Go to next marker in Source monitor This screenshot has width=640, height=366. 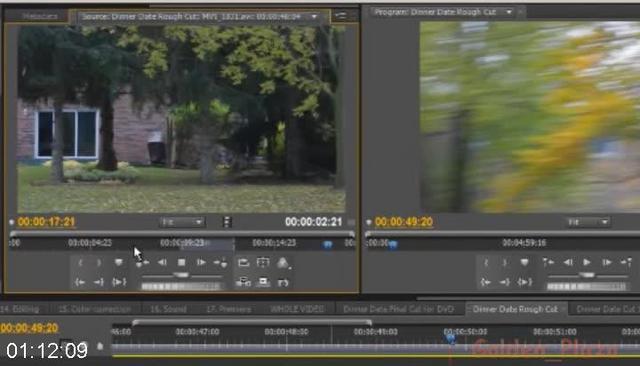coord(220,263)
